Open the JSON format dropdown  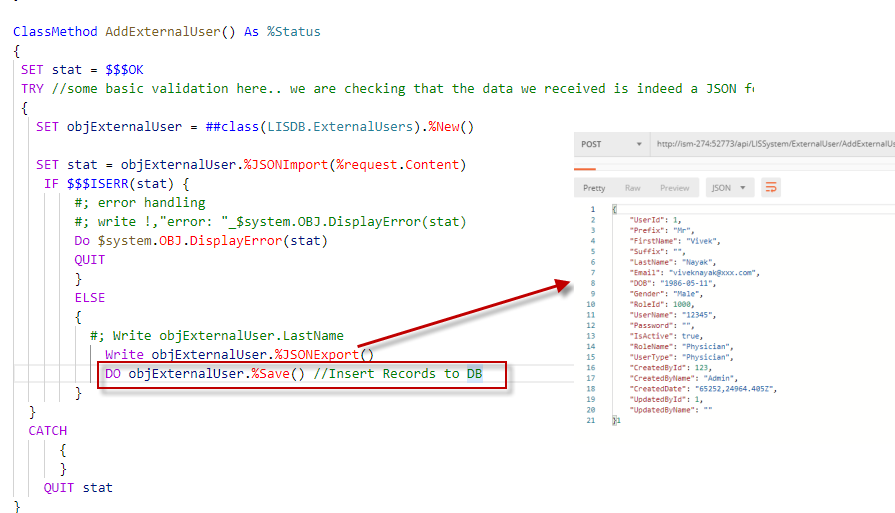tap(731, 187)
